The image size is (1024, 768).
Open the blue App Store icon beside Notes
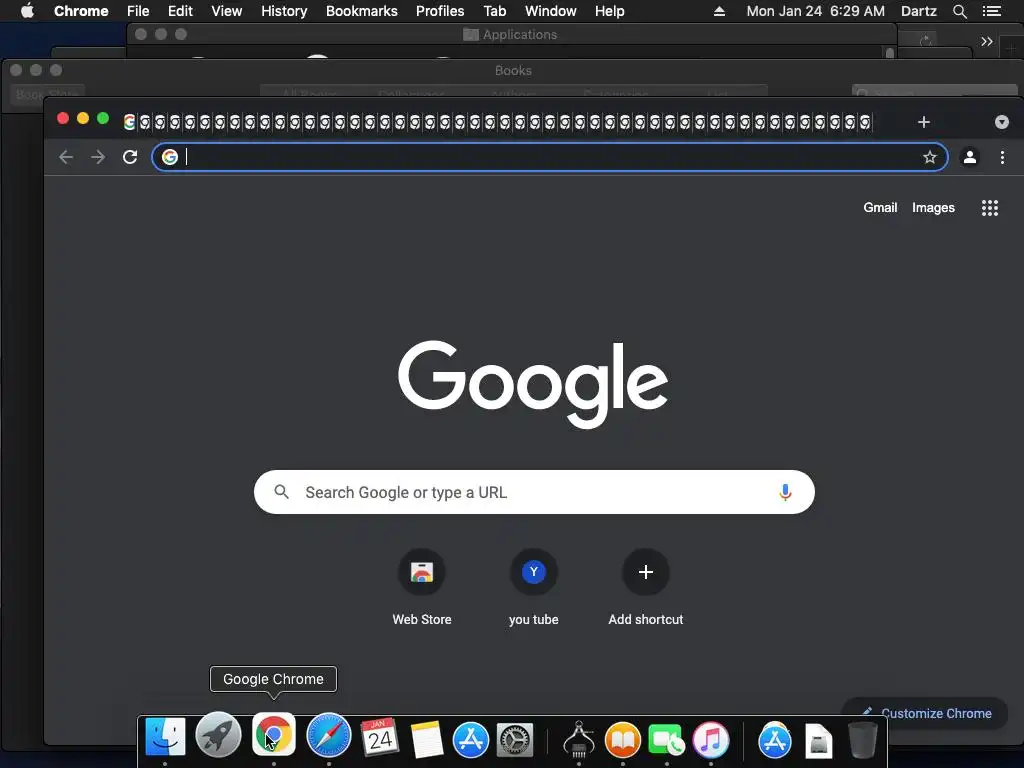471,739
